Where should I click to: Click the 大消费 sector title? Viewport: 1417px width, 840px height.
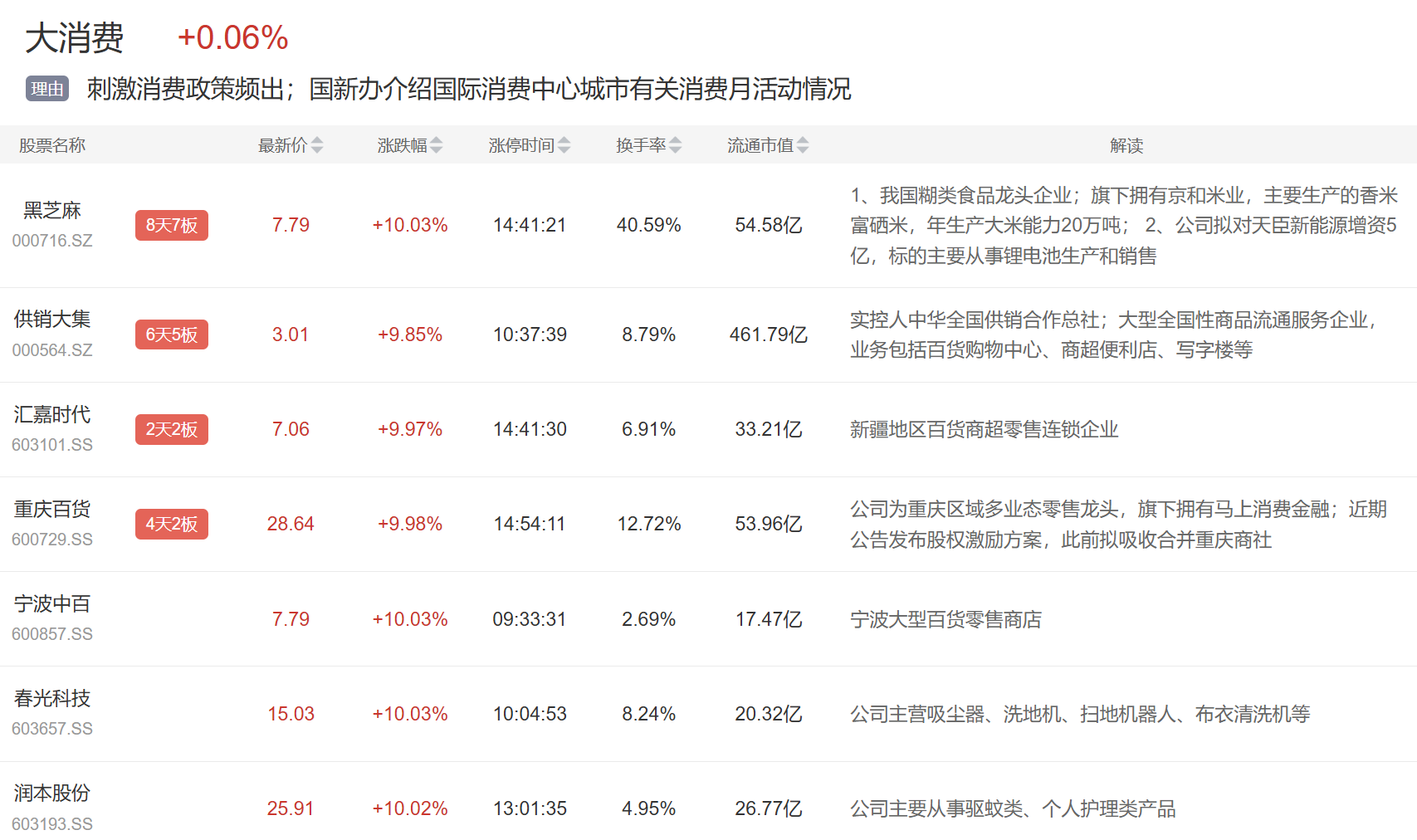click(x=75, y=38)
